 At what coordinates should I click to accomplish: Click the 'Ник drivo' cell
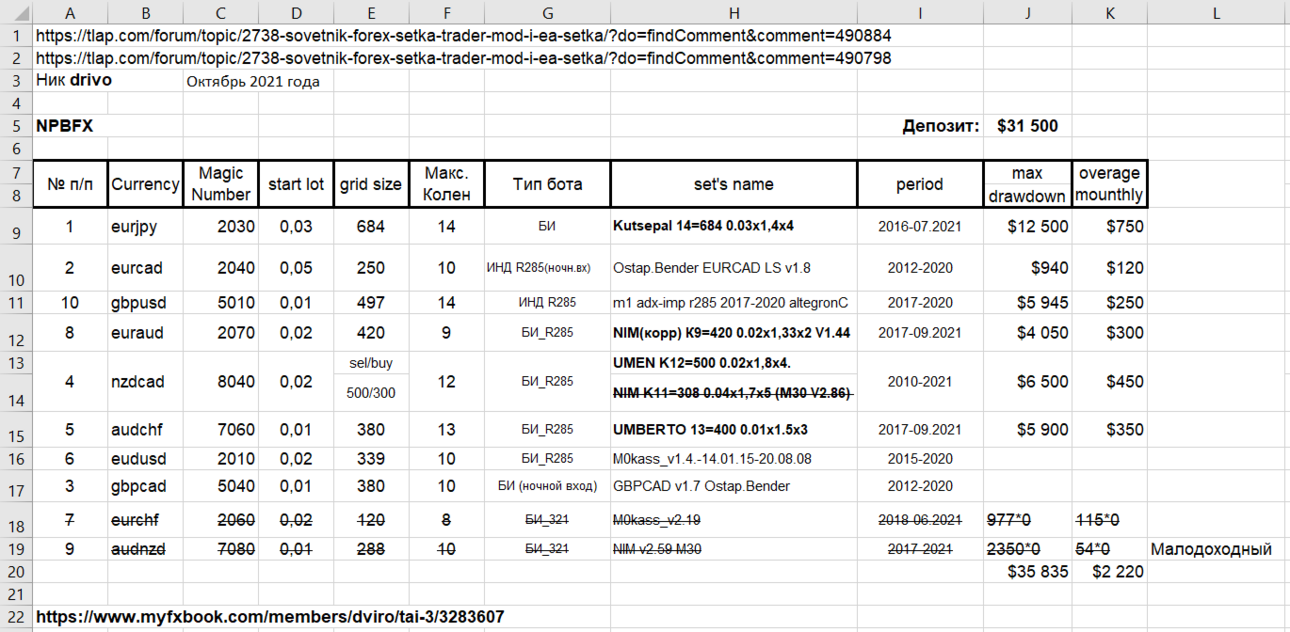pyautogui.click(x=74, y=80)
